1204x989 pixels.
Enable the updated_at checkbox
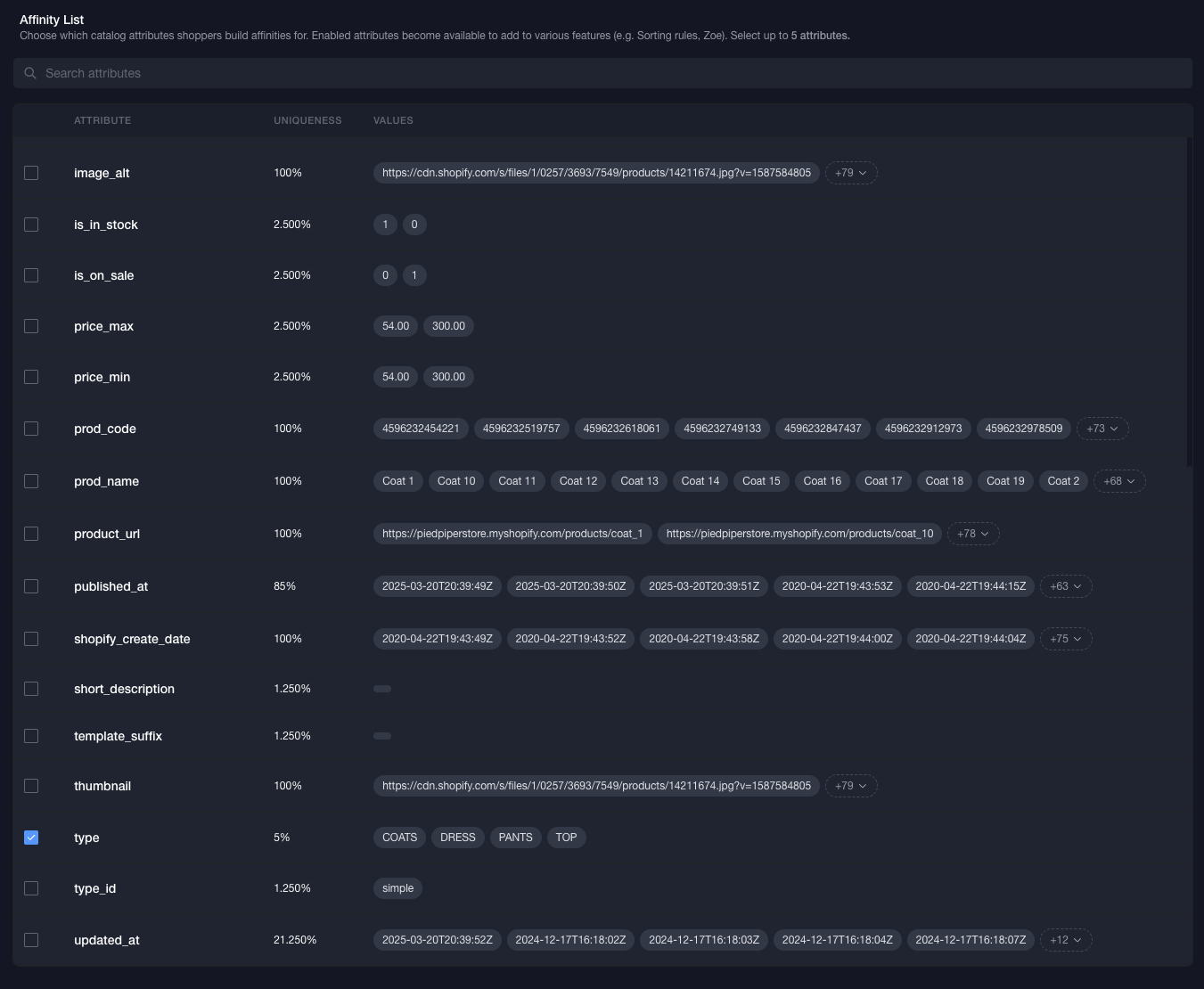point(31,940)
